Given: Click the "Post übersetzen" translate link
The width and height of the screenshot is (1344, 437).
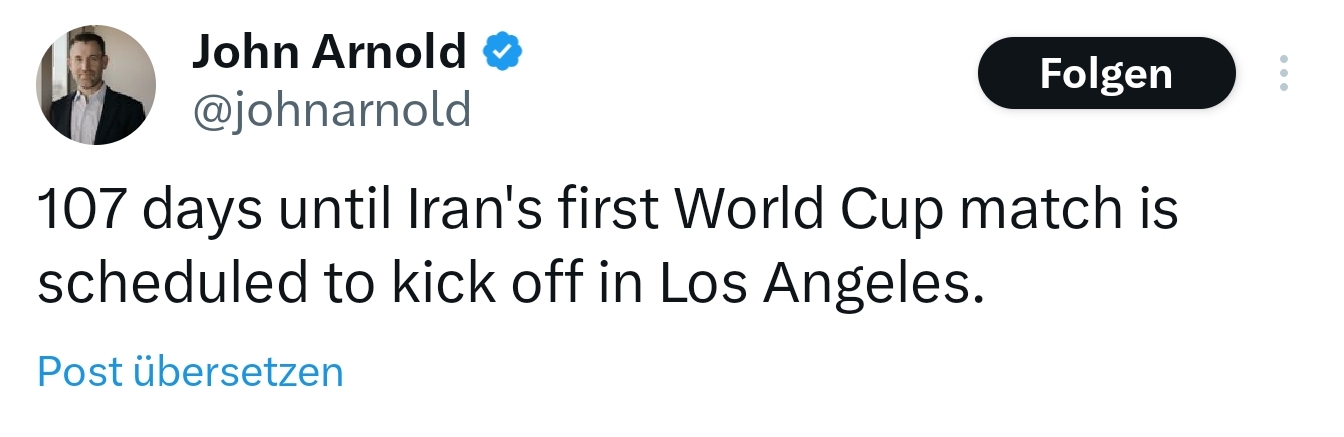Looking at the screenshot, I should click(190, 372).
